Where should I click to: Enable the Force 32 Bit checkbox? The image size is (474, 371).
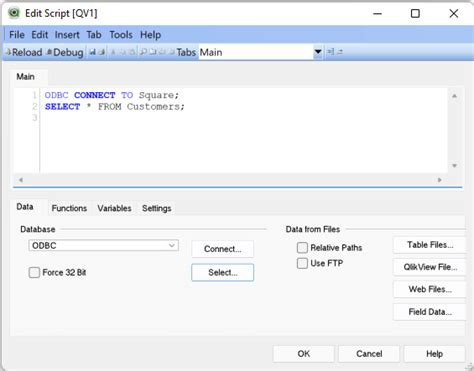click(x=34, y=272)
